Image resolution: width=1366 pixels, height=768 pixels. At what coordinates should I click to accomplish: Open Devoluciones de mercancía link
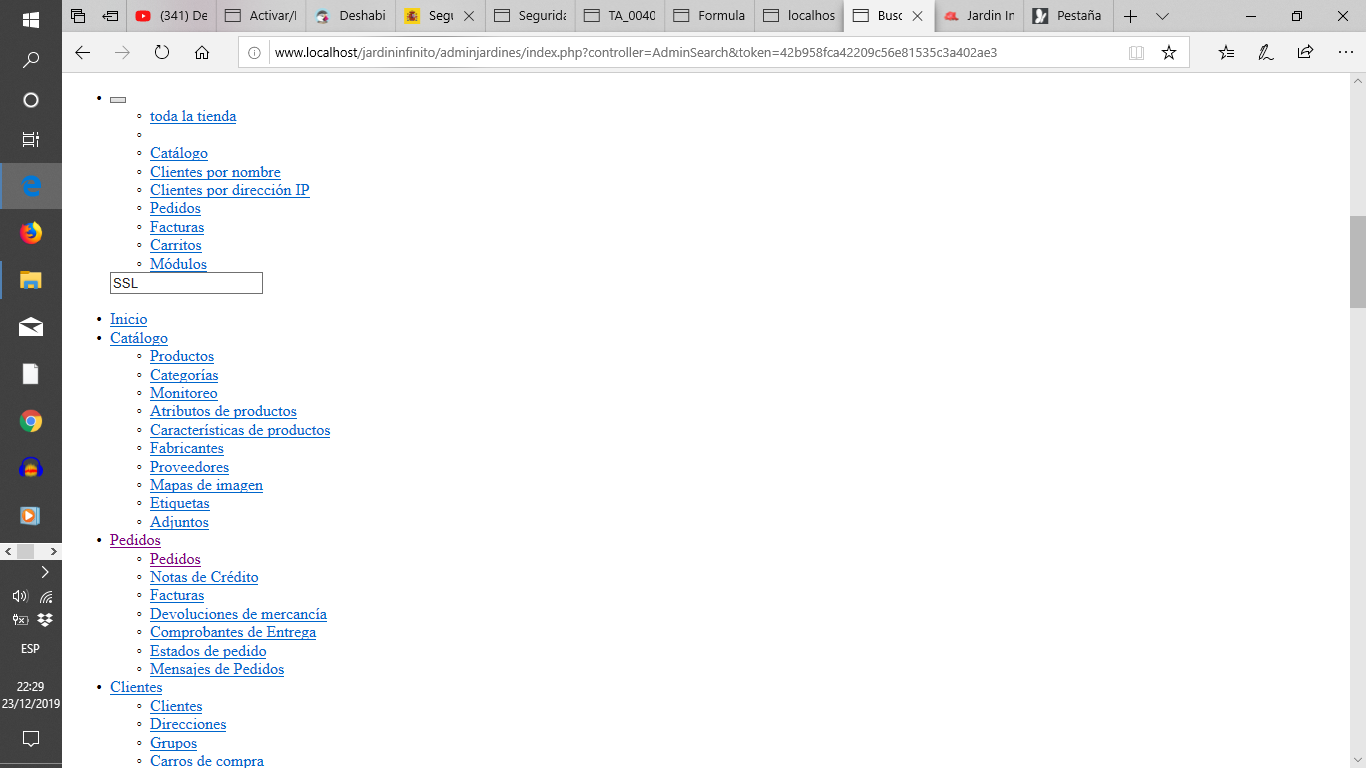(238, 614)
